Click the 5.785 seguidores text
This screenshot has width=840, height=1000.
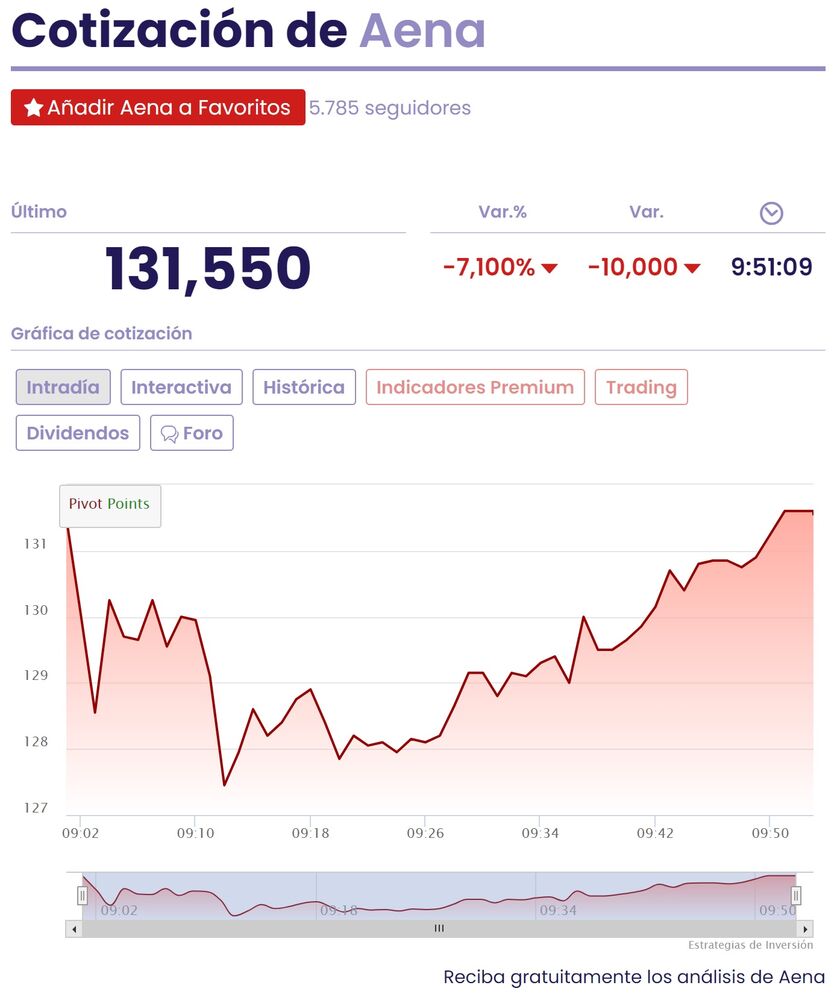pos(390,108)
